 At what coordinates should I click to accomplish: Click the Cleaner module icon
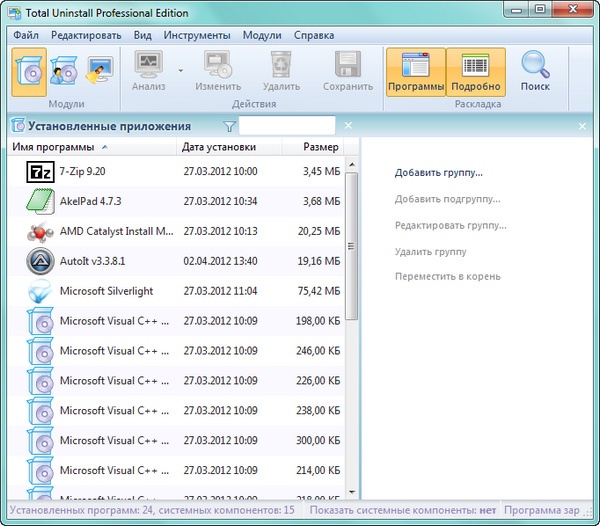point(100,71)
